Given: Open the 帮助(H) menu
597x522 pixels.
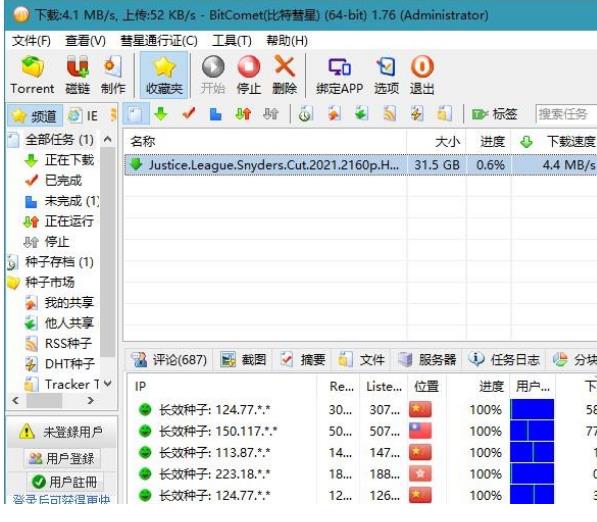Looking at the screenshot, I should tap(287, 40).
